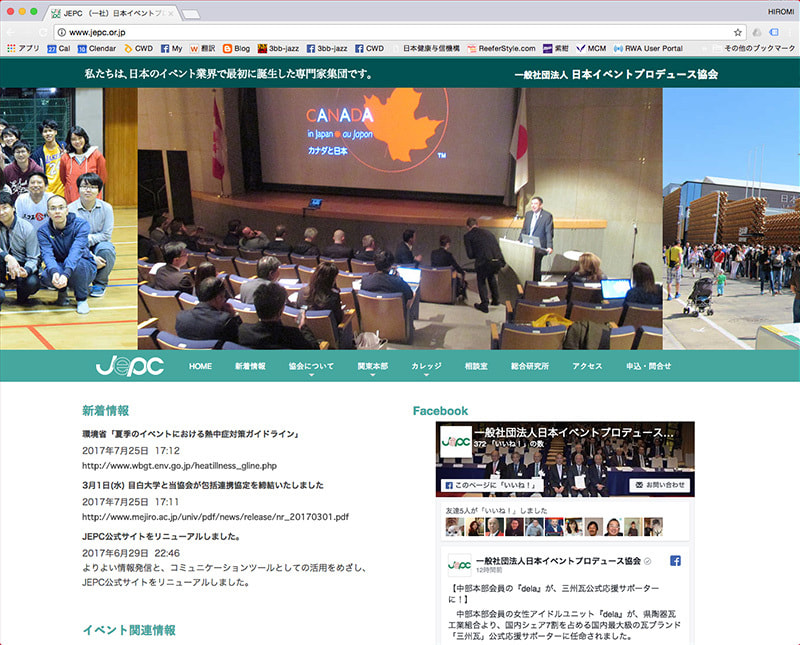800x645 pixels.
Task: Open the アクセス navigation item
Action: pos(587,367)
